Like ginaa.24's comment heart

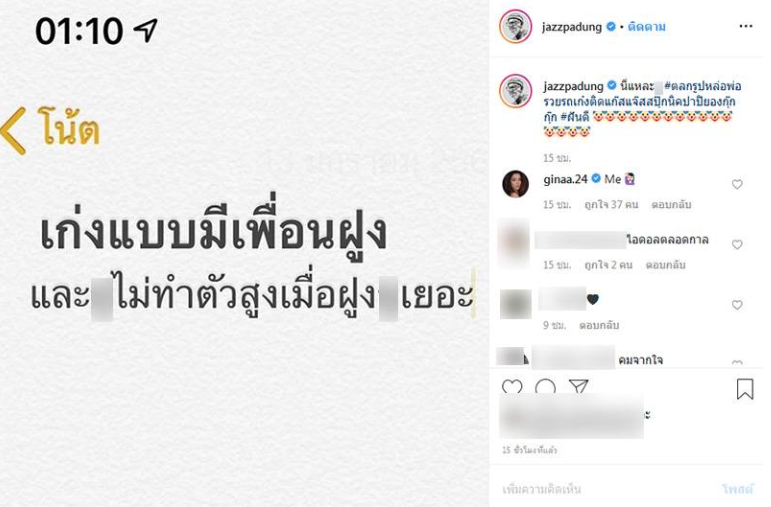(737, 184)
